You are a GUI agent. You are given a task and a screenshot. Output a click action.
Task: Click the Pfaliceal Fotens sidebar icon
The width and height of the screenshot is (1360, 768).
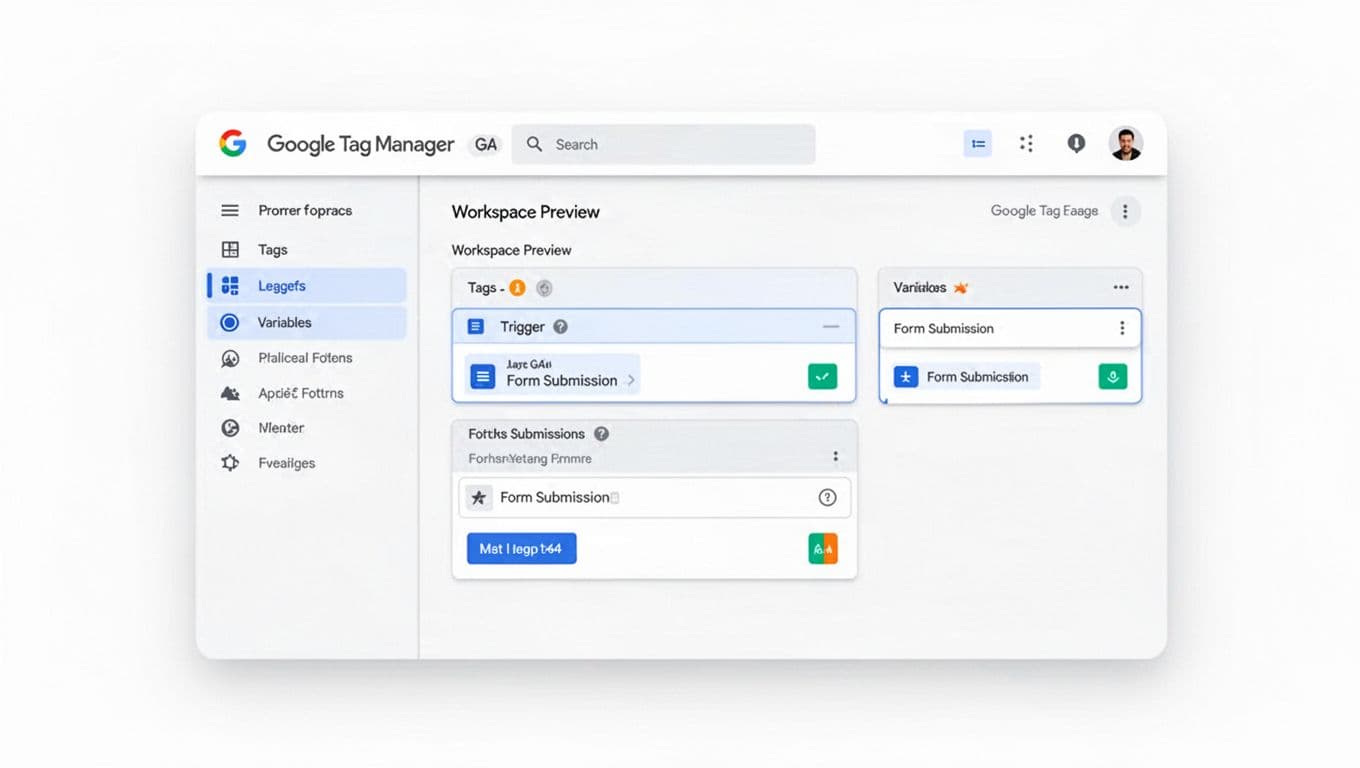click(x=230, y=358)
